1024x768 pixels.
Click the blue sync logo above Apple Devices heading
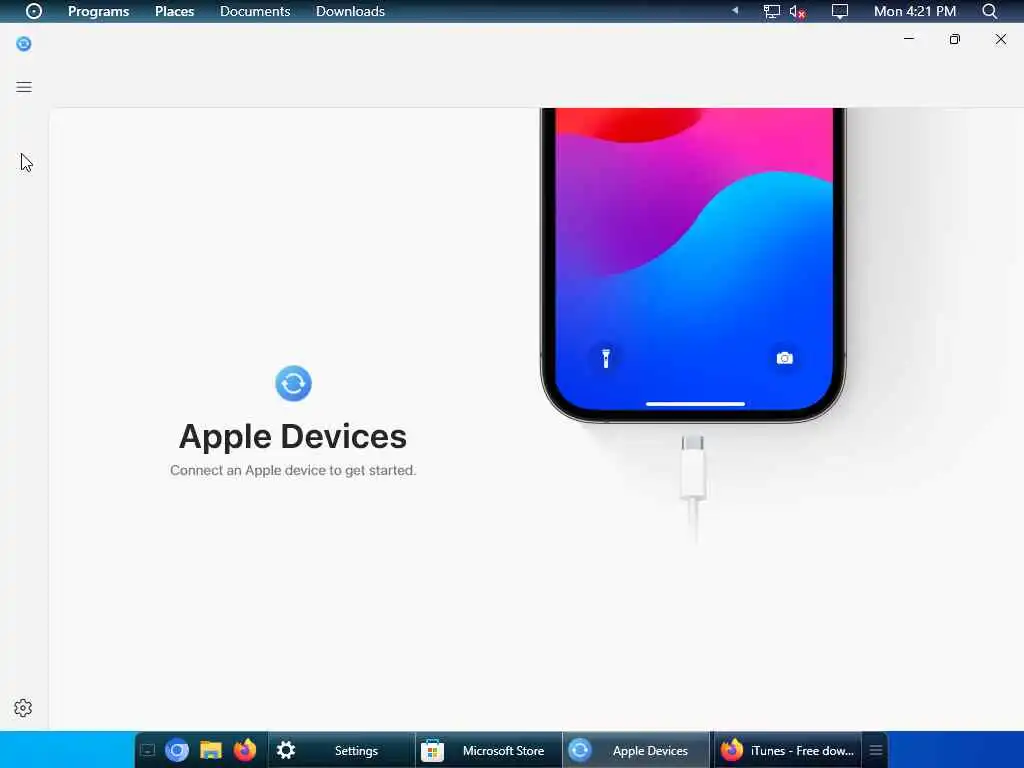[293, 383]
